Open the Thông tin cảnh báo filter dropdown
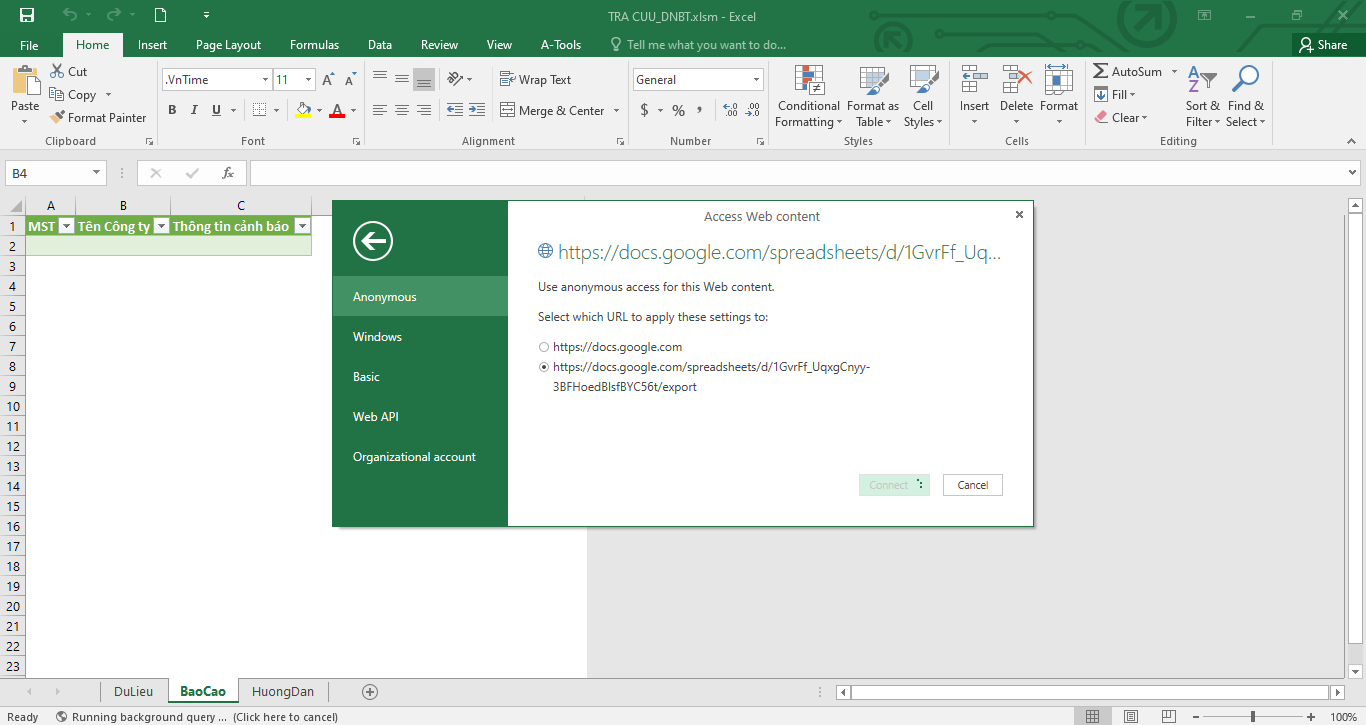This screenshot has width=1366, height=725. coord(302,226)
